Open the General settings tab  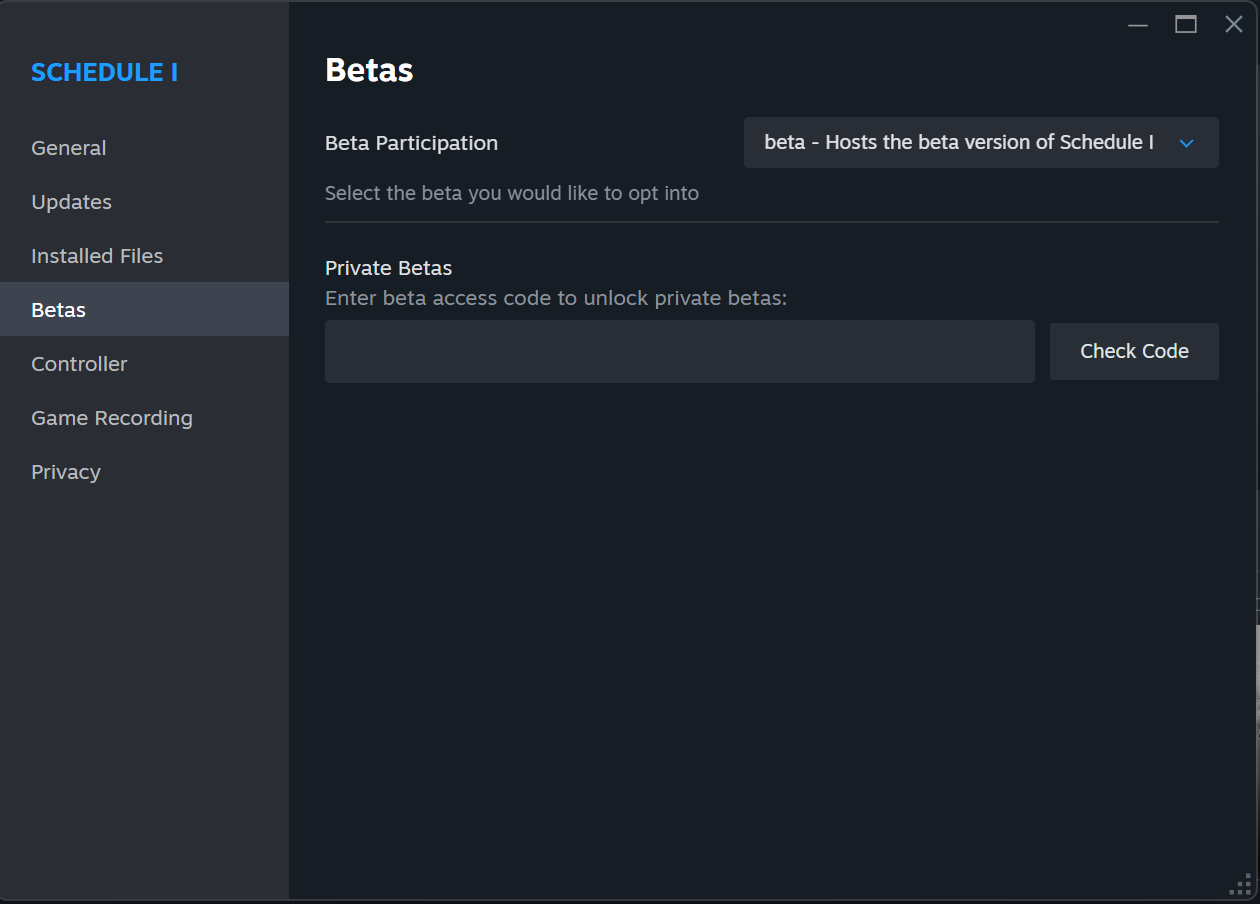click(x=69, y=148)
